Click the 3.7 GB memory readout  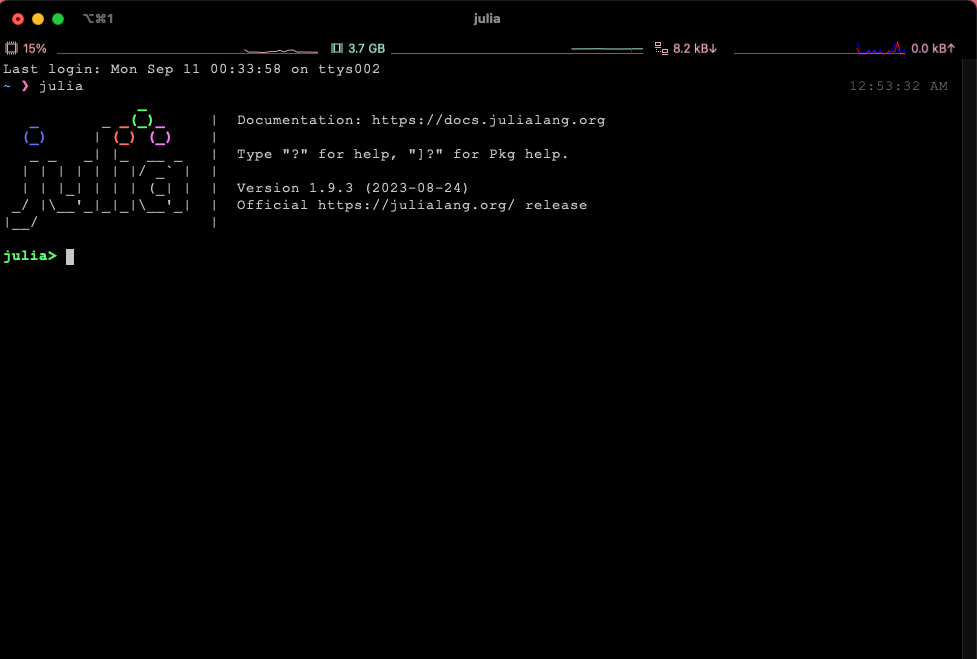click(x=366, y=49)
